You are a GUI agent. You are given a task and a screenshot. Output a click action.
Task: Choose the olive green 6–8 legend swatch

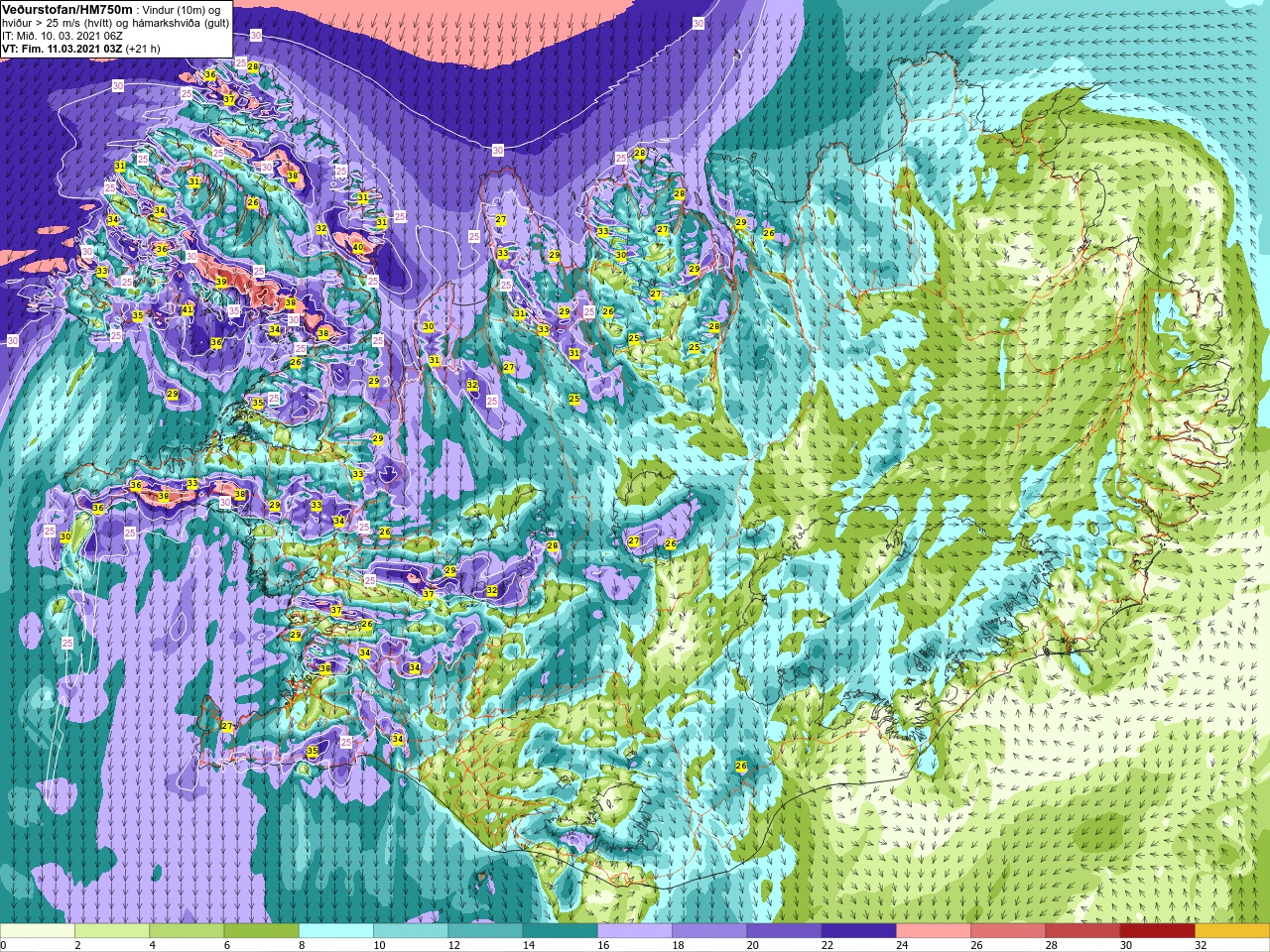261,931
